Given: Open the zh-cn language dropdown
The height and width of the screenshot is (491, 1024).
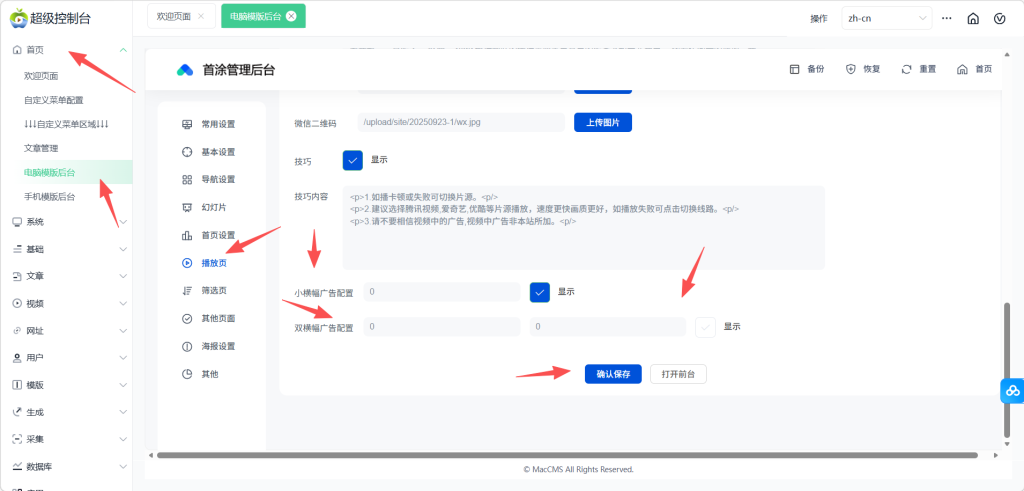Looking at the screenshot, I should [887, 18].
